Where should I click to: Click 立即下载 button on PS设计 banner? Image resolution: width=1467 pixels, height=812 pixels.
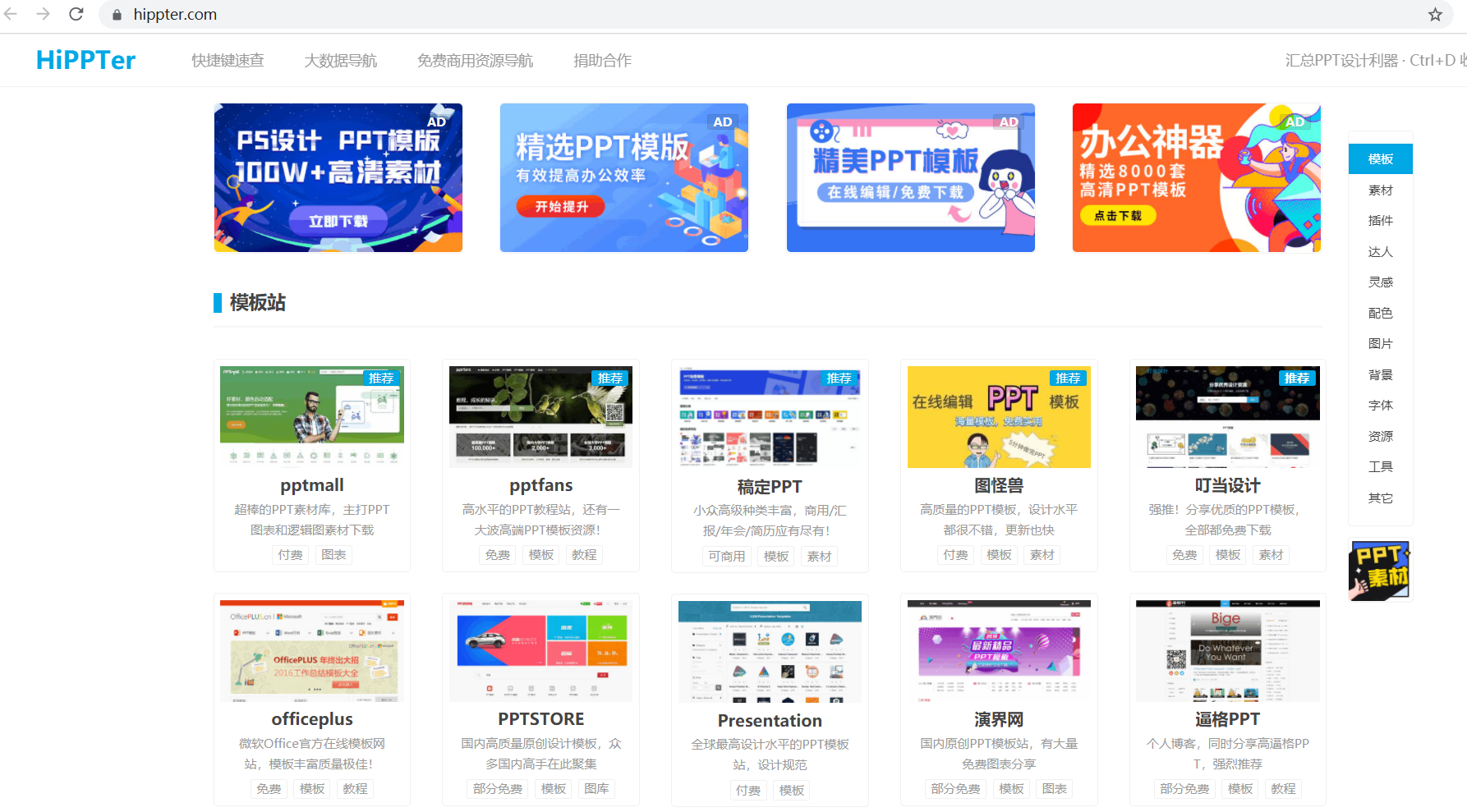point(338,221)
